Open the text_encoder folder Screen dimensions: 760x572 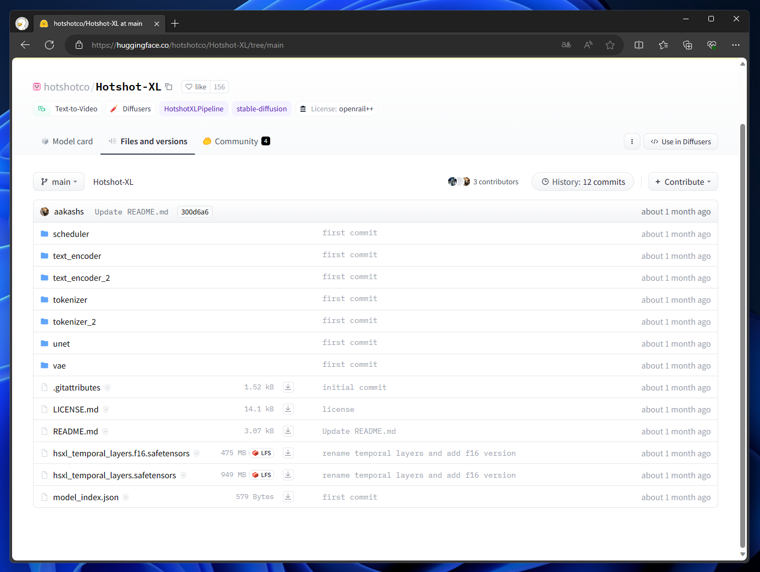77,255
